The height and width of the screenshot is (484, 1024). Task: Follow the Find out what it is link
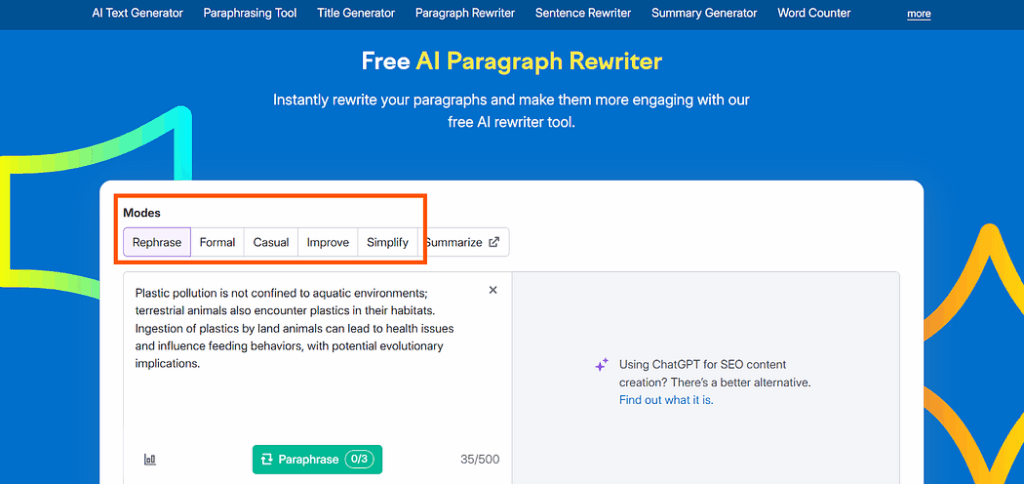pos(666,400)
